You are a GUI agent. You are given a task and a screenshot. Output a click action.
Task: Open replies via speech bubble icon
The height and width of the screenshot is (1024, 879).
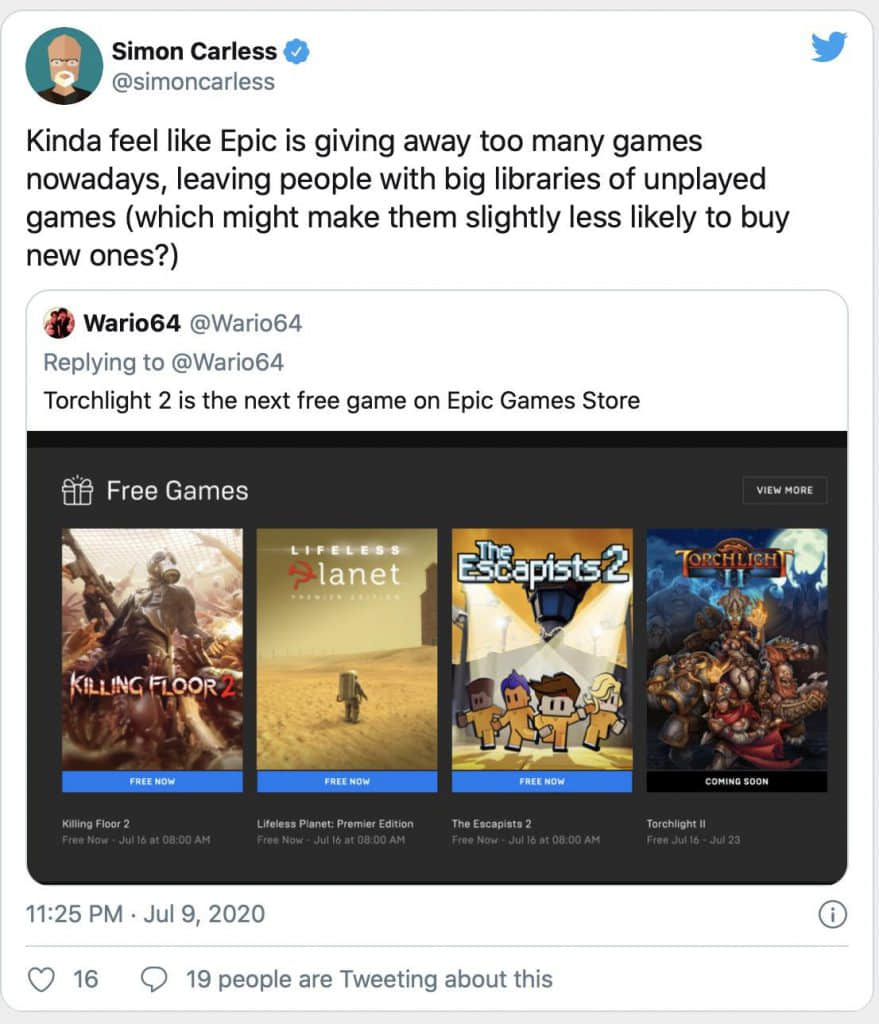point(154,980)
